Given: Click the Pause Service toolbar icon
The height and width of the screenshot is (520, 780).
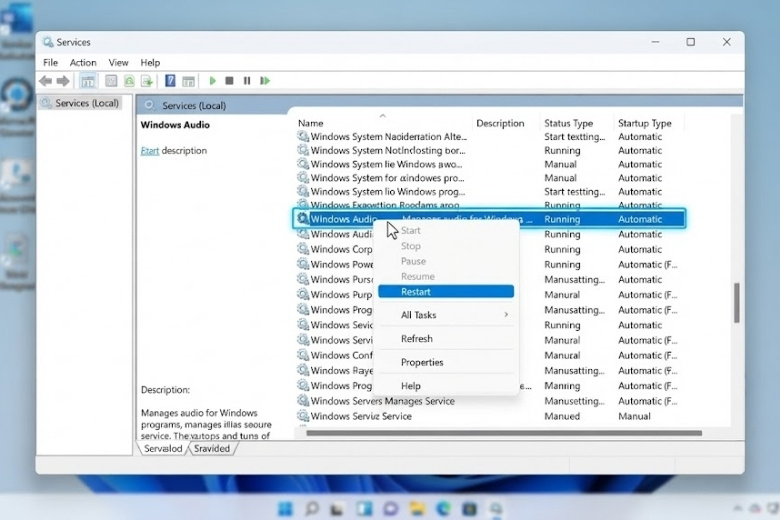Looking at the screenshot, I should click(x=247, y=81).
